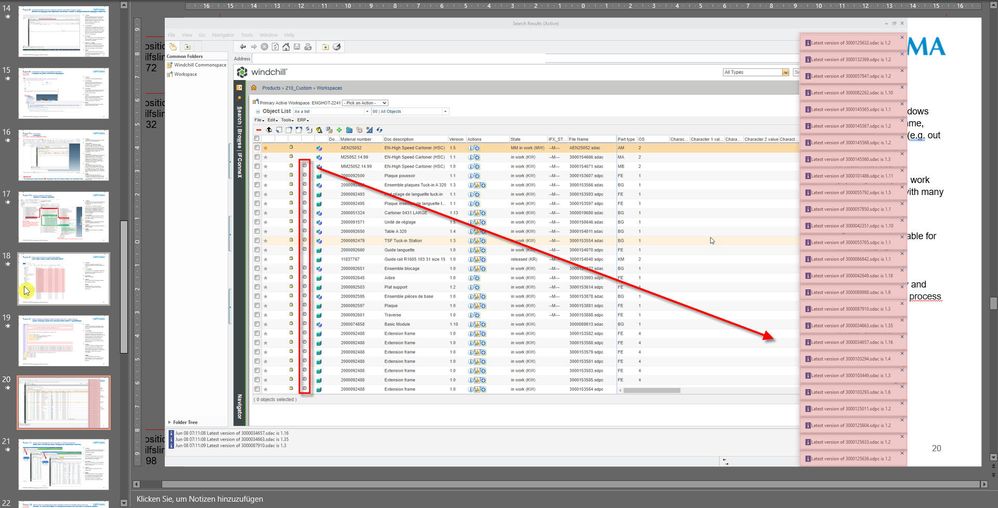This screenshot has width=998, height=508.
Task: Close the topmost pink notification popup
Action: (x=902, y=38)
